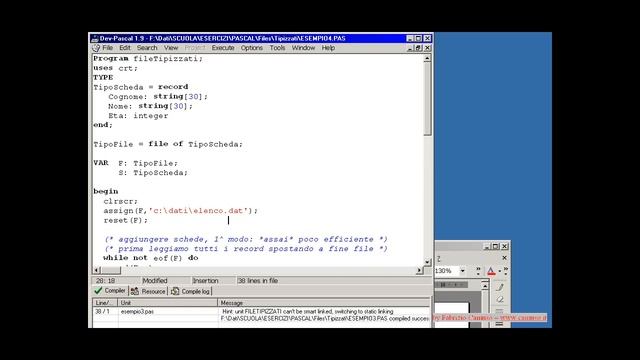640x360 pixels.
Task: Click the vertical scrollbar down arrow in editor
Action: pos(427,262)
